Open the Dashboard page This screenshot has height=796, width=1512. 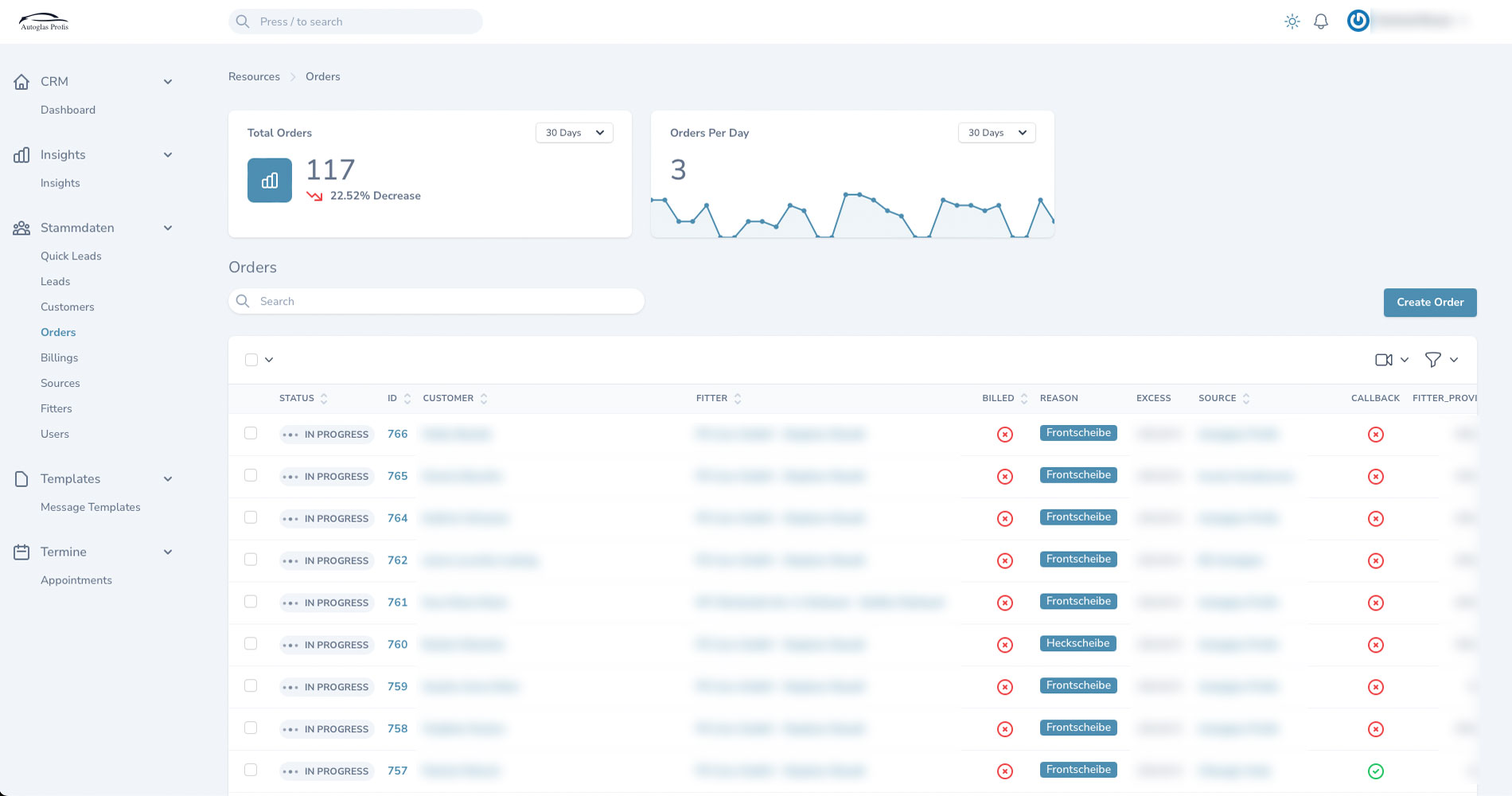pos(68,110)
